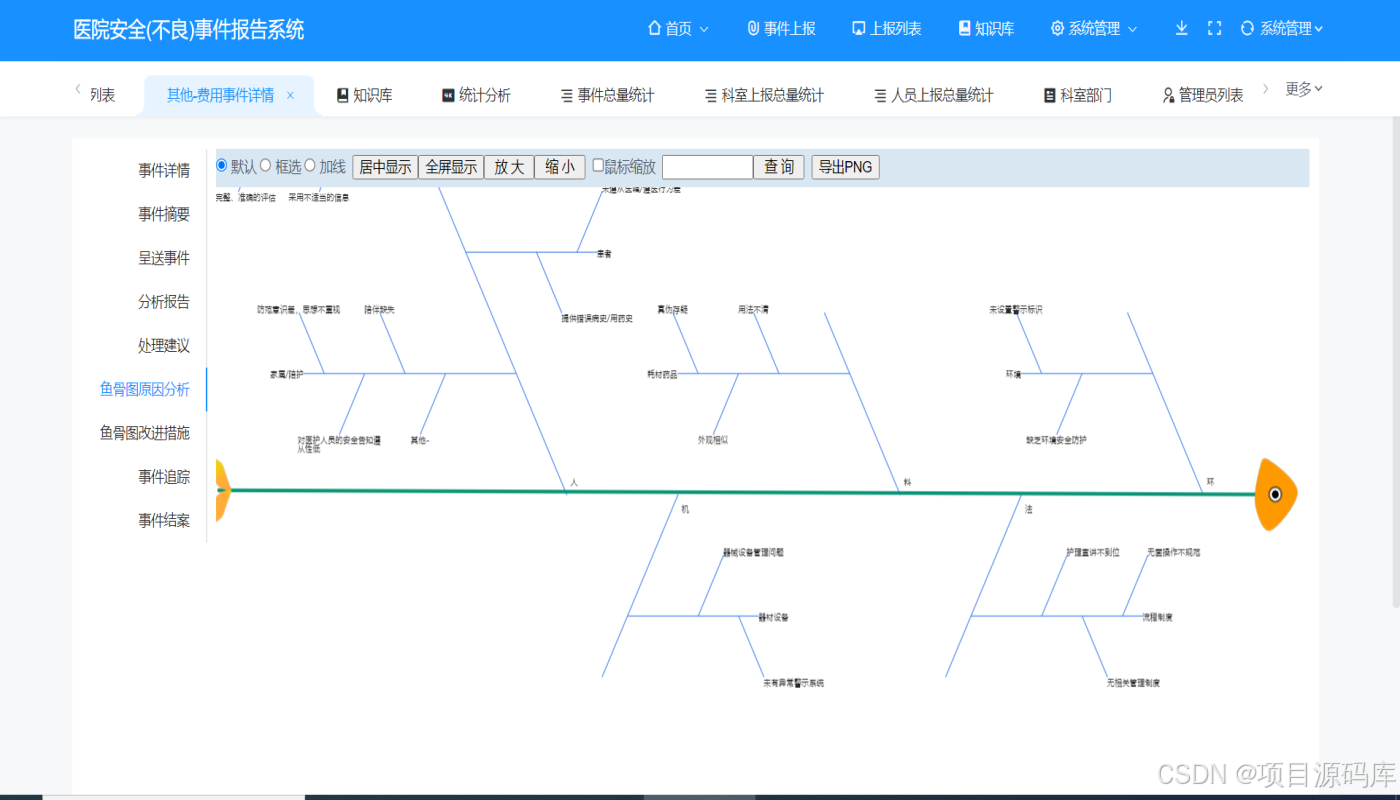Focus the search input before 查询

point(707,167)
